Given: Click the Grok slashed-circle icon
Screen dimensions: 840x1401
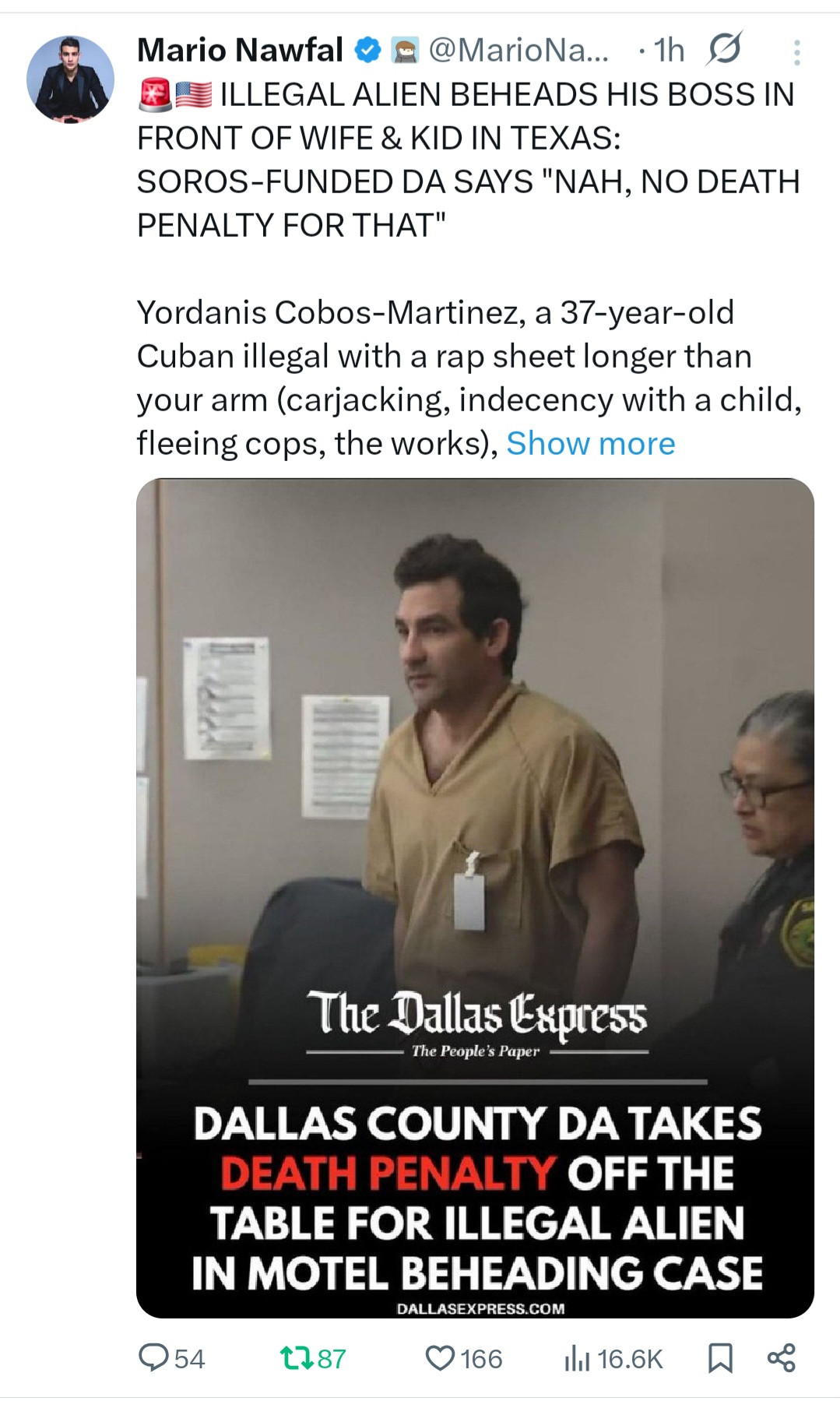Looking at the screenshot, I should pos(724,50).
